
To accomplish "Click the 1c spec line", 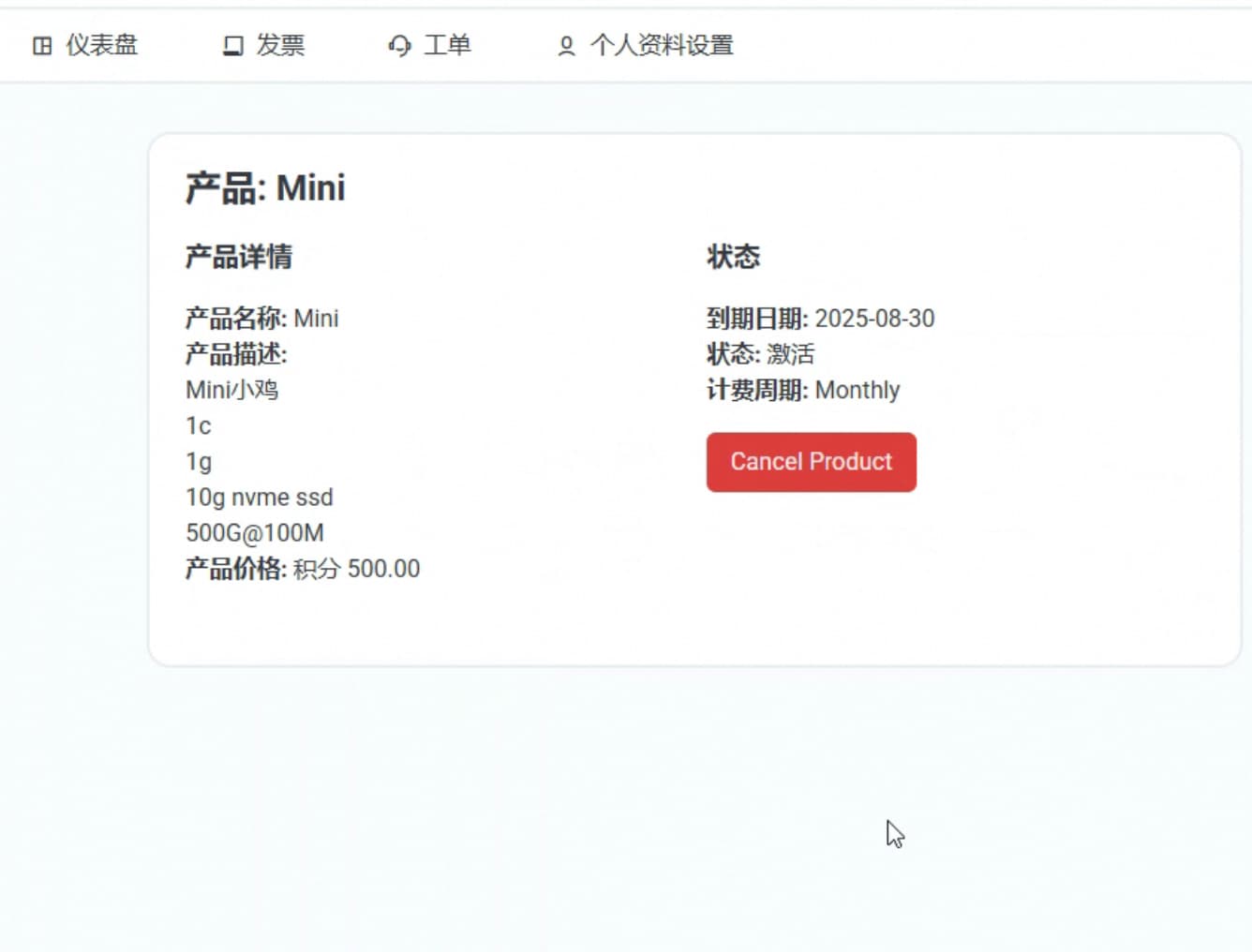I will click(199, 425).
